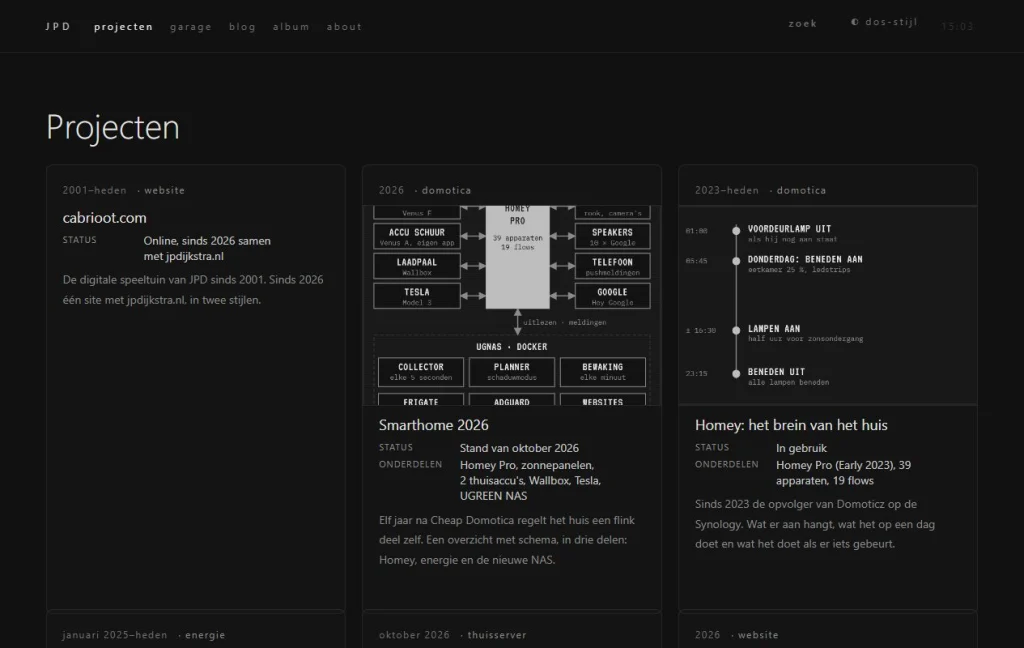Click the GOOGLE box in diagram
This screenshot has width=1024, height=648.
click(x=613, y=296)
